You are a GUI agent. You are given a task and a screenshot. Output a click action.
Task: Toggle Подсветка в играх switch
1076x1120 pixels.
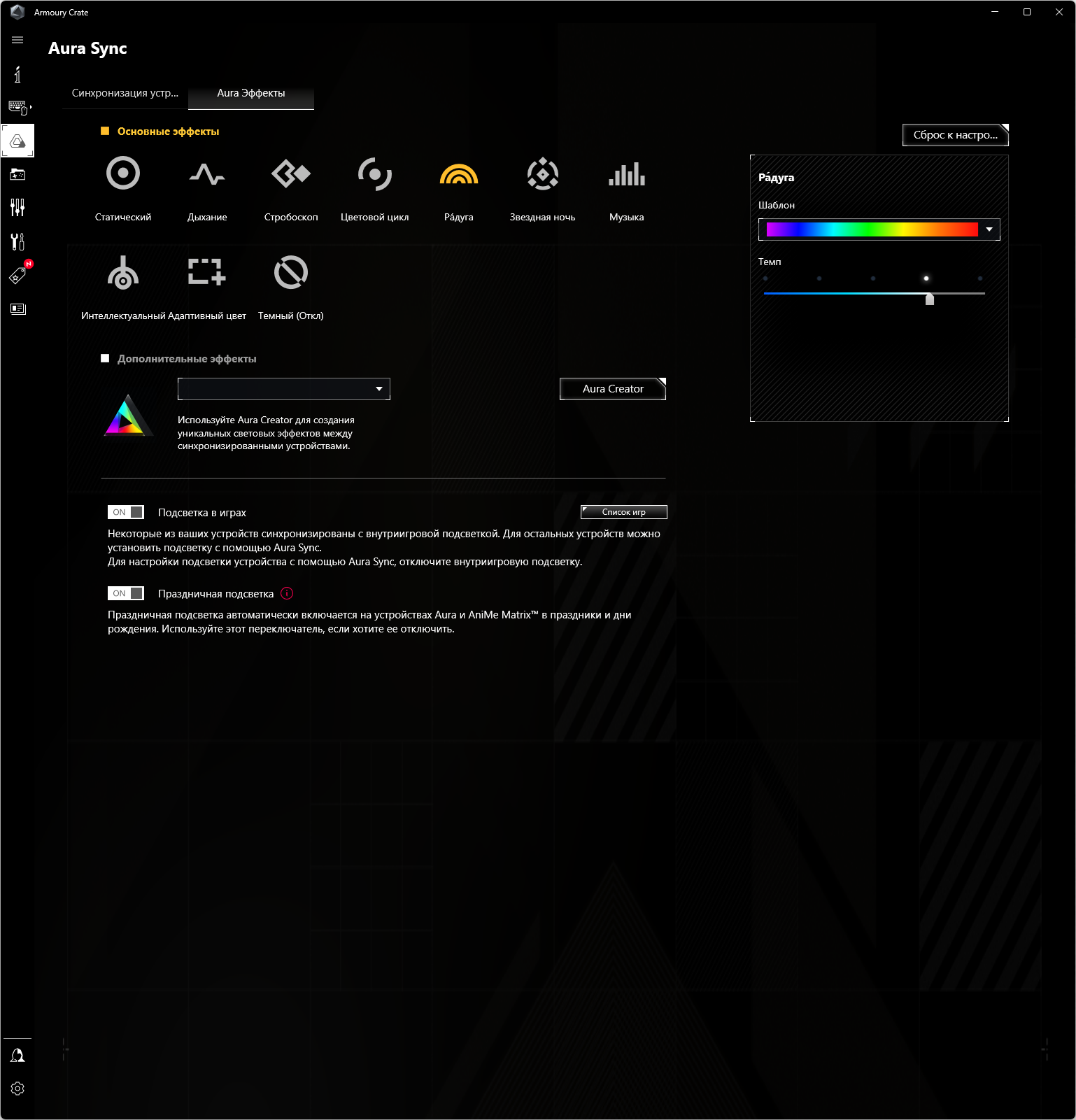(x=126, y=512)
